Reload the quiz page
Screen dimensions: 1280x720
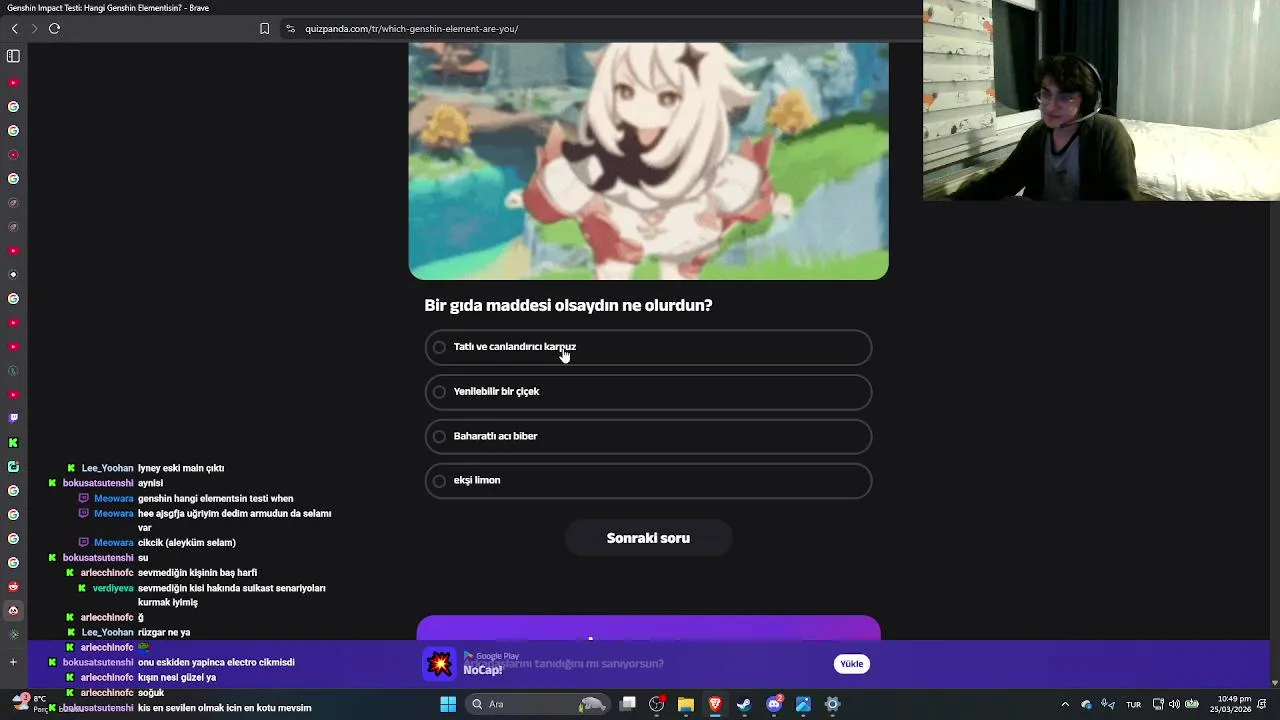(x=54, y=28)
